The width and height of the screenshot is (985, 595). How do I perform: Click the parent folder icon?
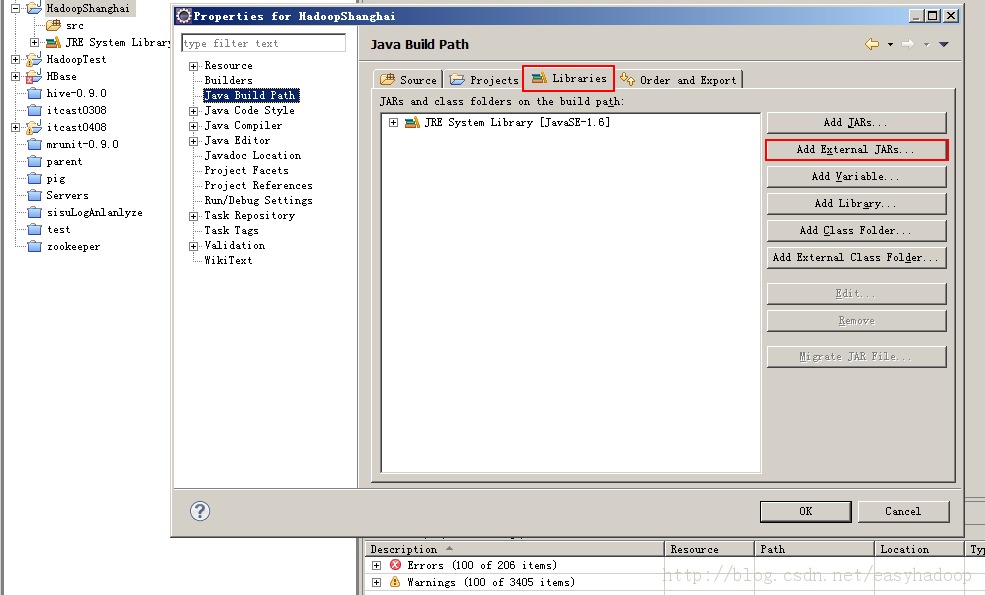pos(35,161)
